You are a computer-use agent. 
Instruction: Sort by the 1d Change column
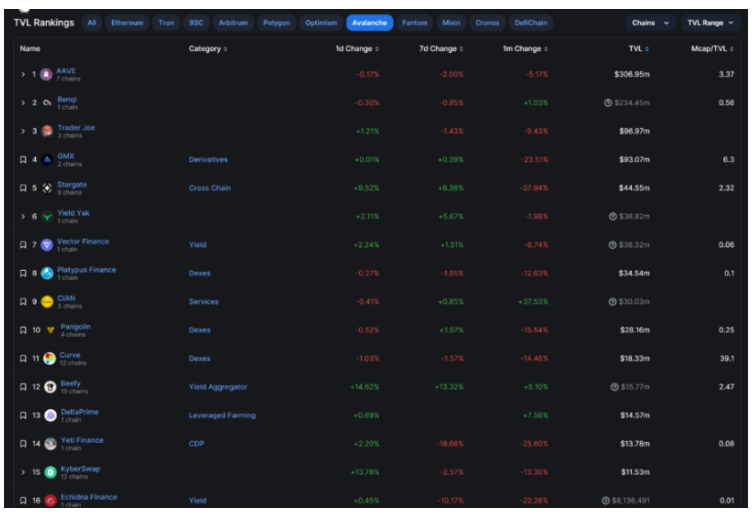[357, 49]
